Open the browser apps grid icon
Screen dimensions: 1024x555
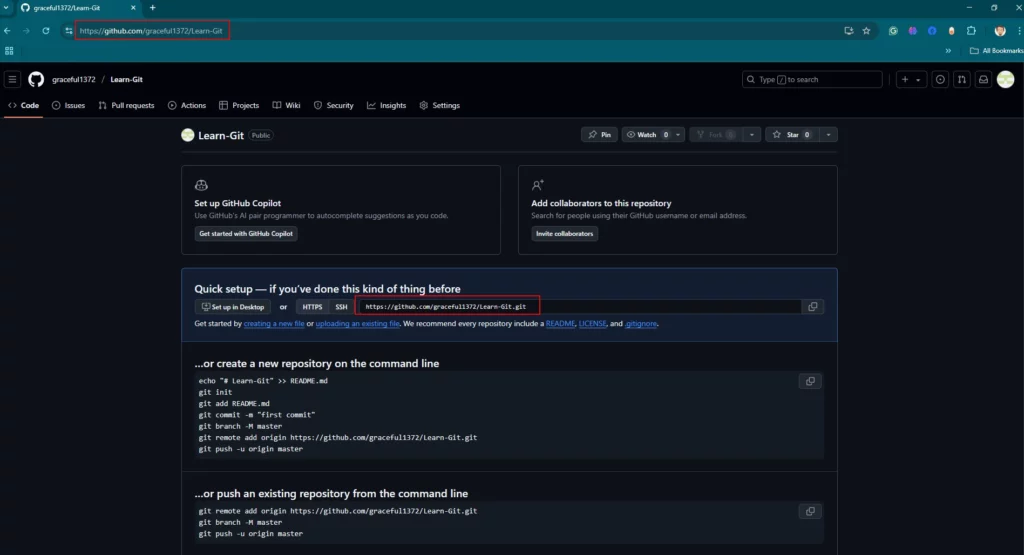tap(9, 51)
